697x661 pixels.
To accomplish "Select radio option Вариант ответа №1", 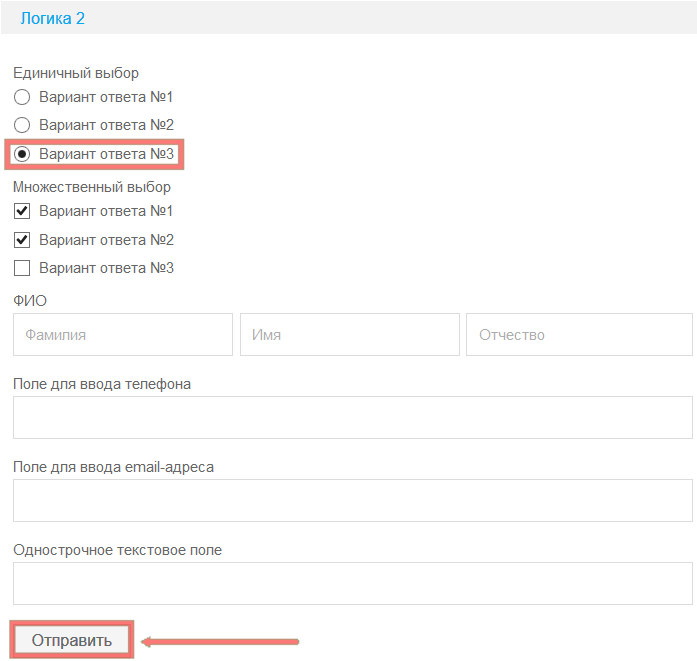I will [22, 97].
